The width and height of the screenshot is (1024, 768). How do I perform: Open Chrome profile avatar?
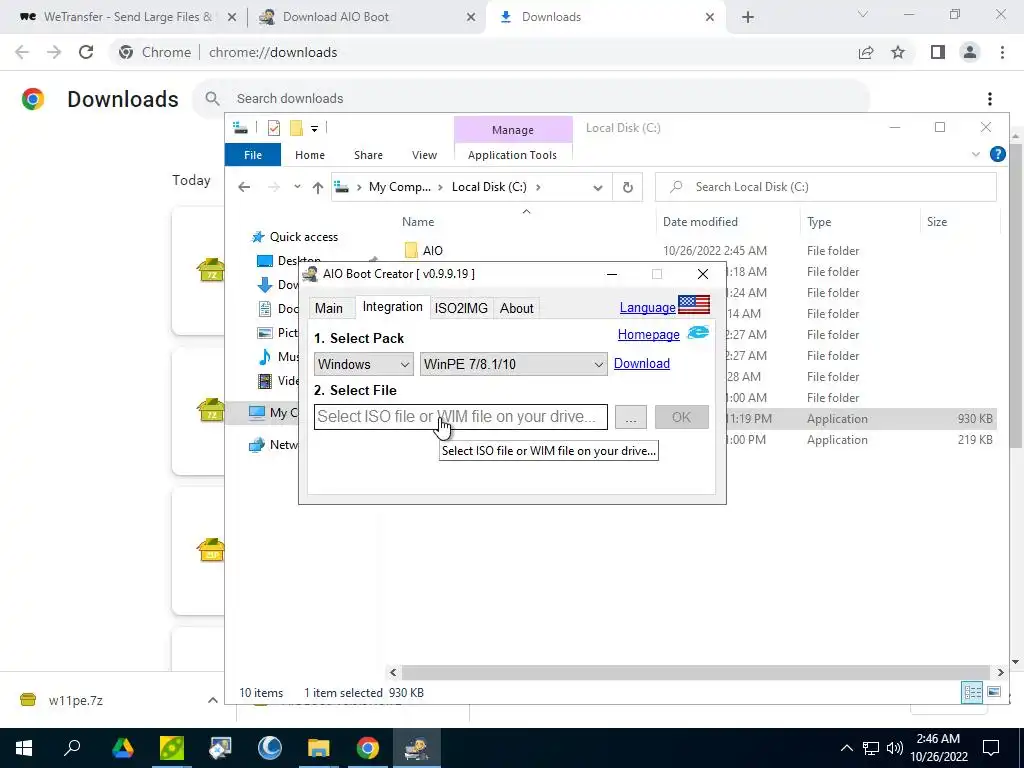pos(970,52)
